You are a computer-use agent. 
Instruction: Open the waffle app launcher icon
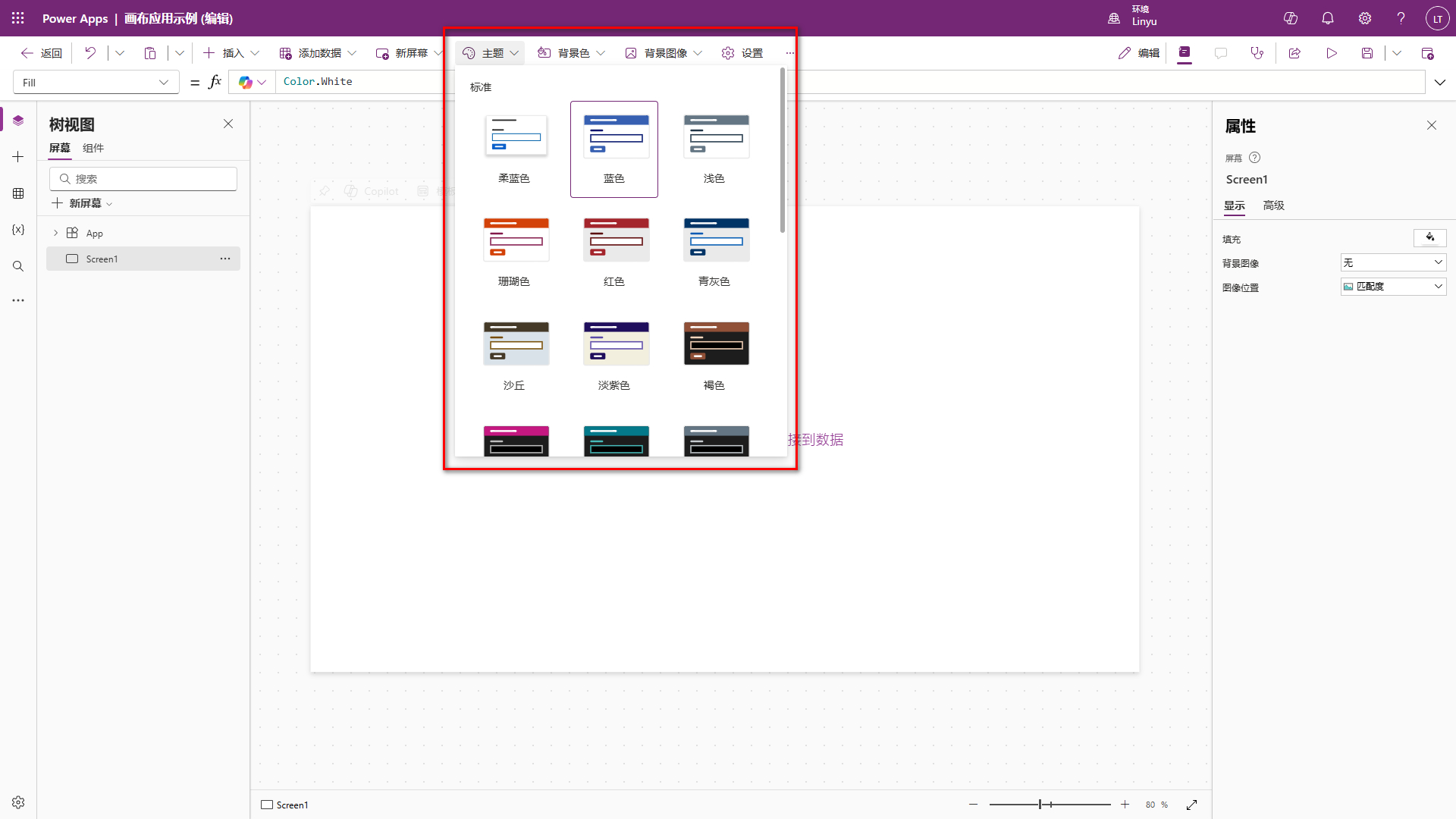click(18, 18)
